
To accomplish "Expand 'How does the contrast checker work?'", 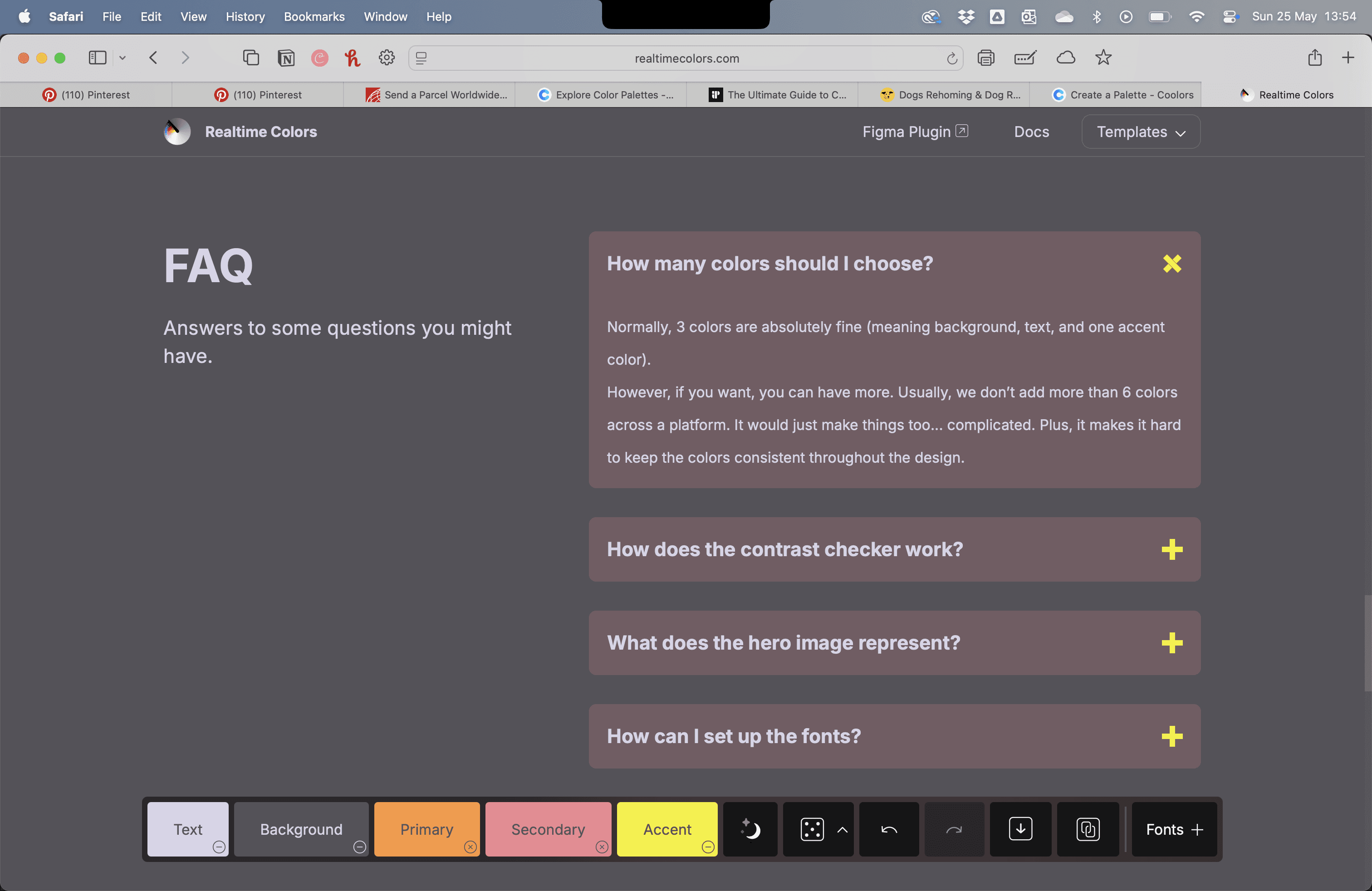I will tap(1172, 549).
